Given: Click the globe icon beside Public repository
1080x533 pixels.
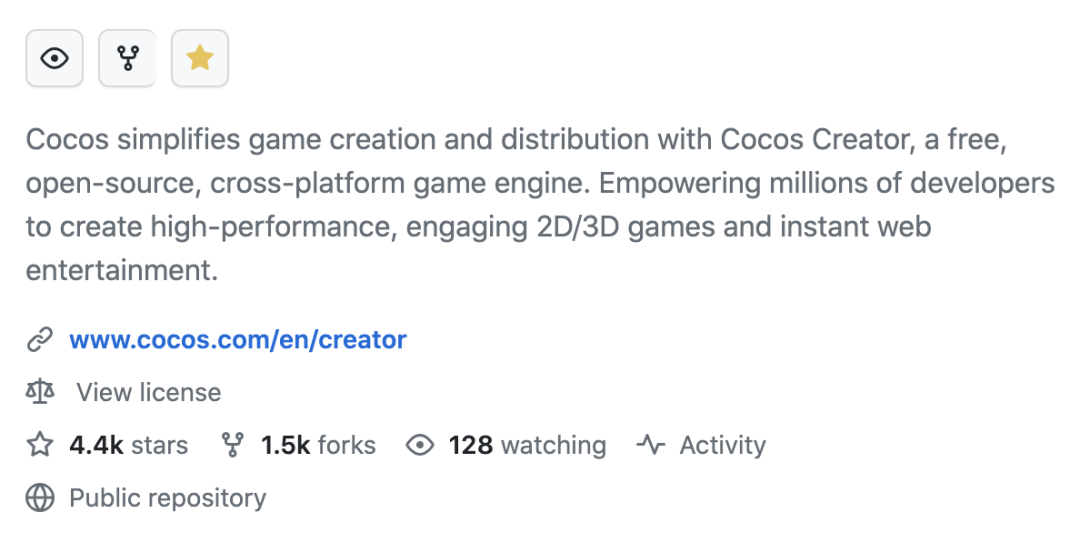Looking at the screenshot, I should pos(40,498).
